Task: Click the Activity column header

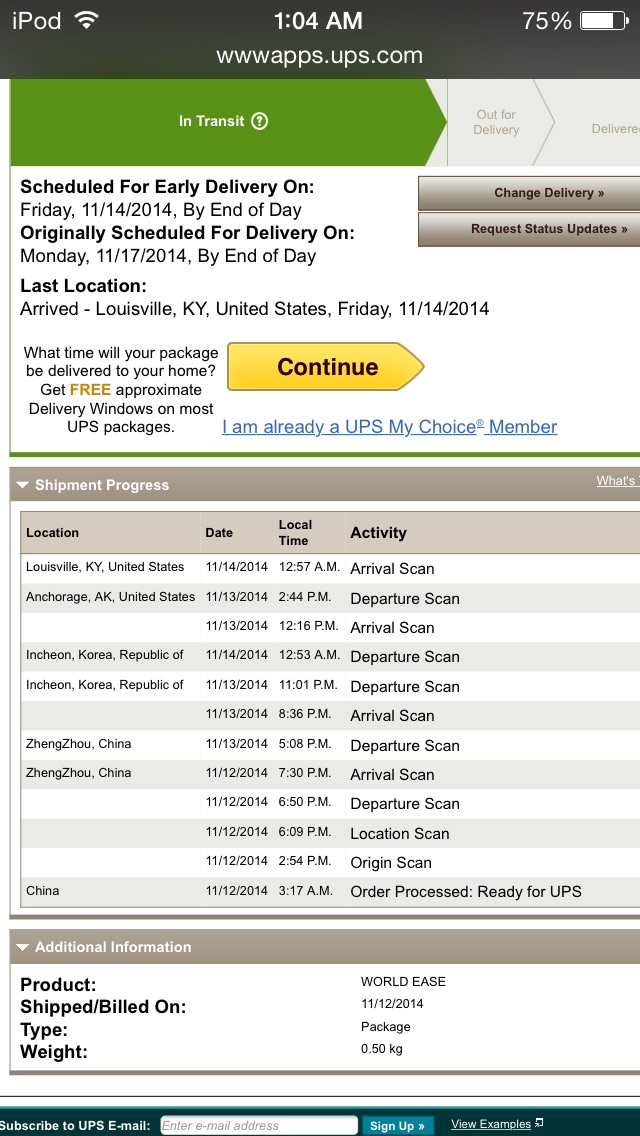Action: pyautogui.click(x=378, y=532)
